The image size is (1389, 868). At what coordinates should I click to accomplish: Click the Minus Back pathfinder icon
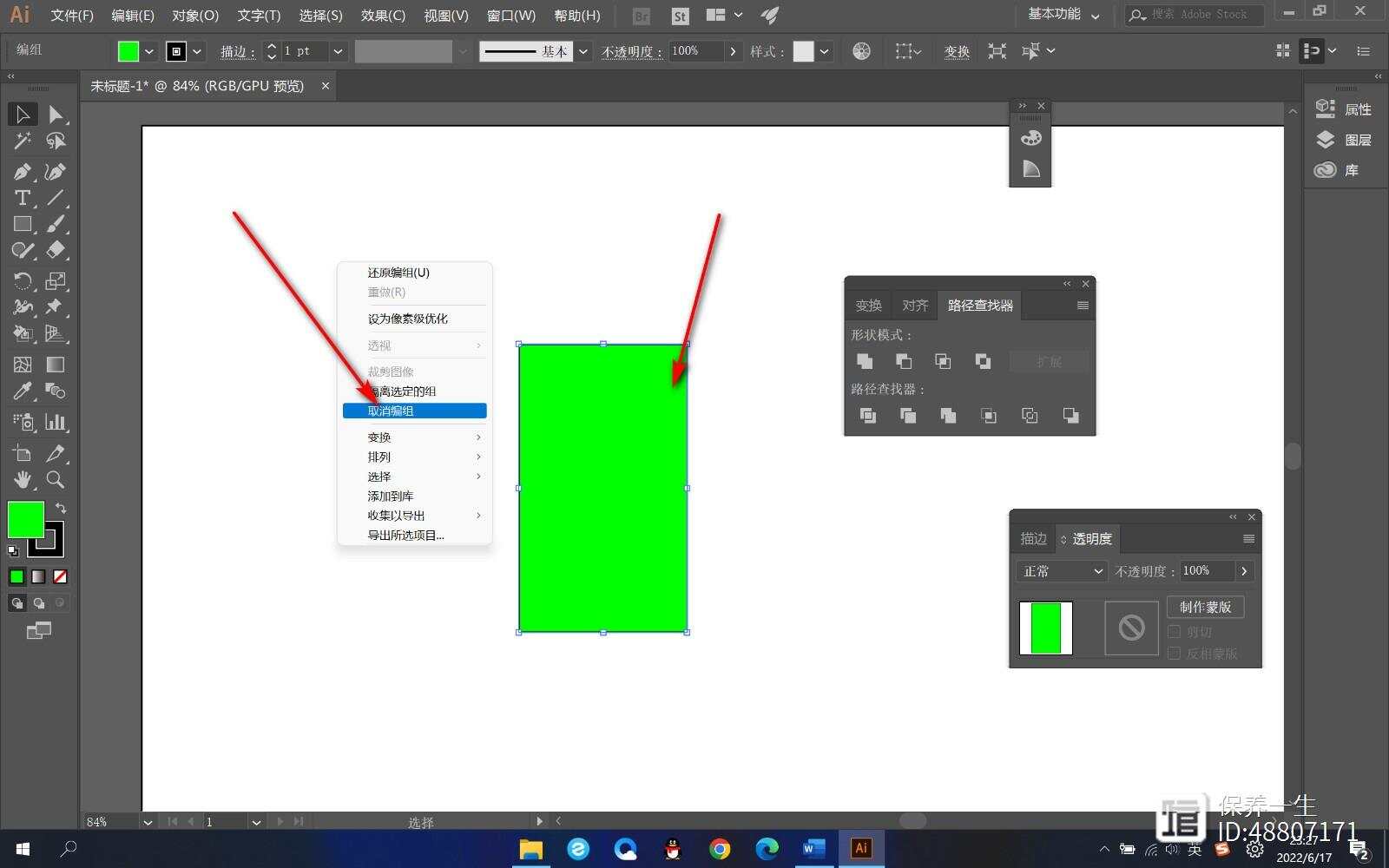coord(1070,416)
